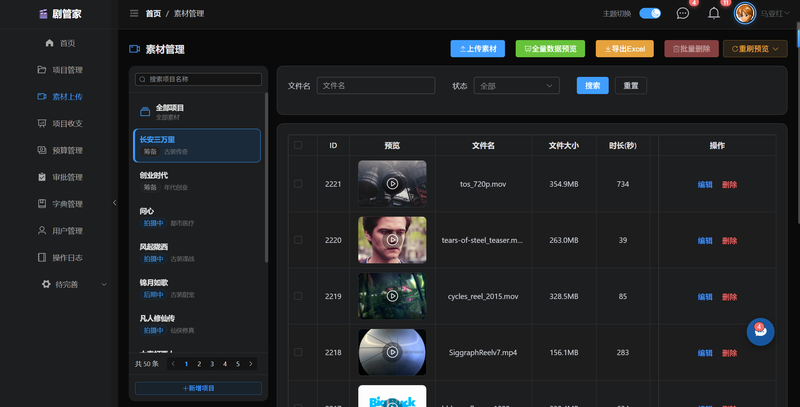Viewport: 800px width, 407px height.
Task: Open 审批管理 in the sidebar
Action: [67, 177]
